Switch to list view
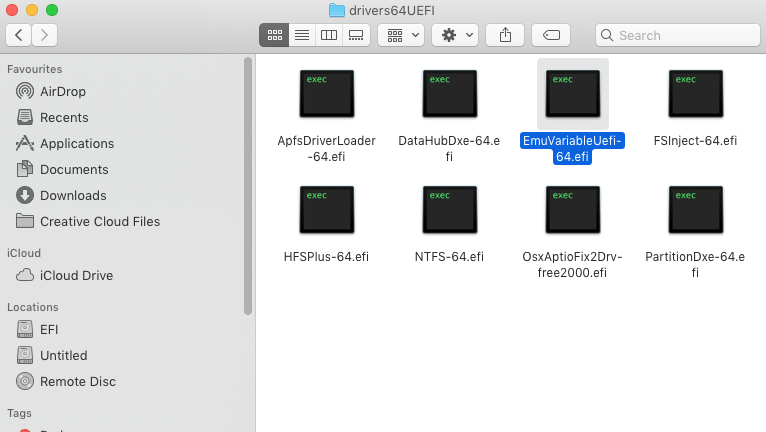The image size is (766, 432). click(302, 35)
